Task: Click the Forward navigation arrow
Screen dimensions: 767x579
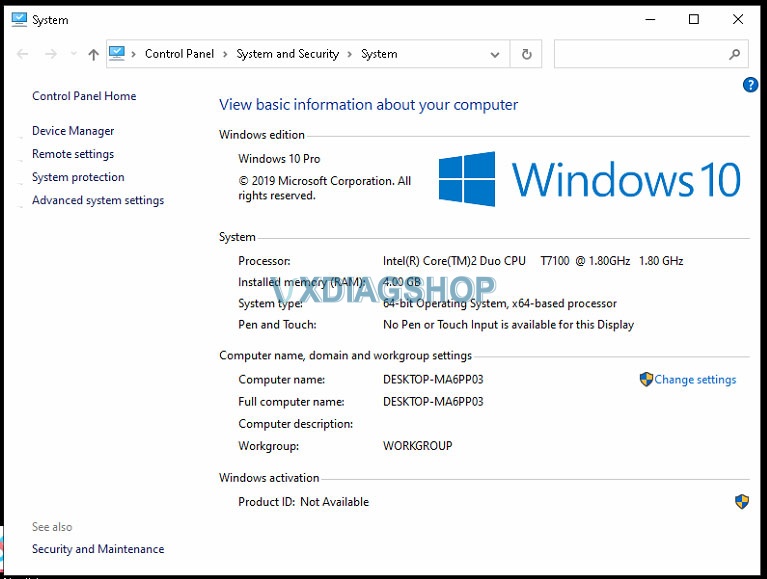Action: coord(51,54)
